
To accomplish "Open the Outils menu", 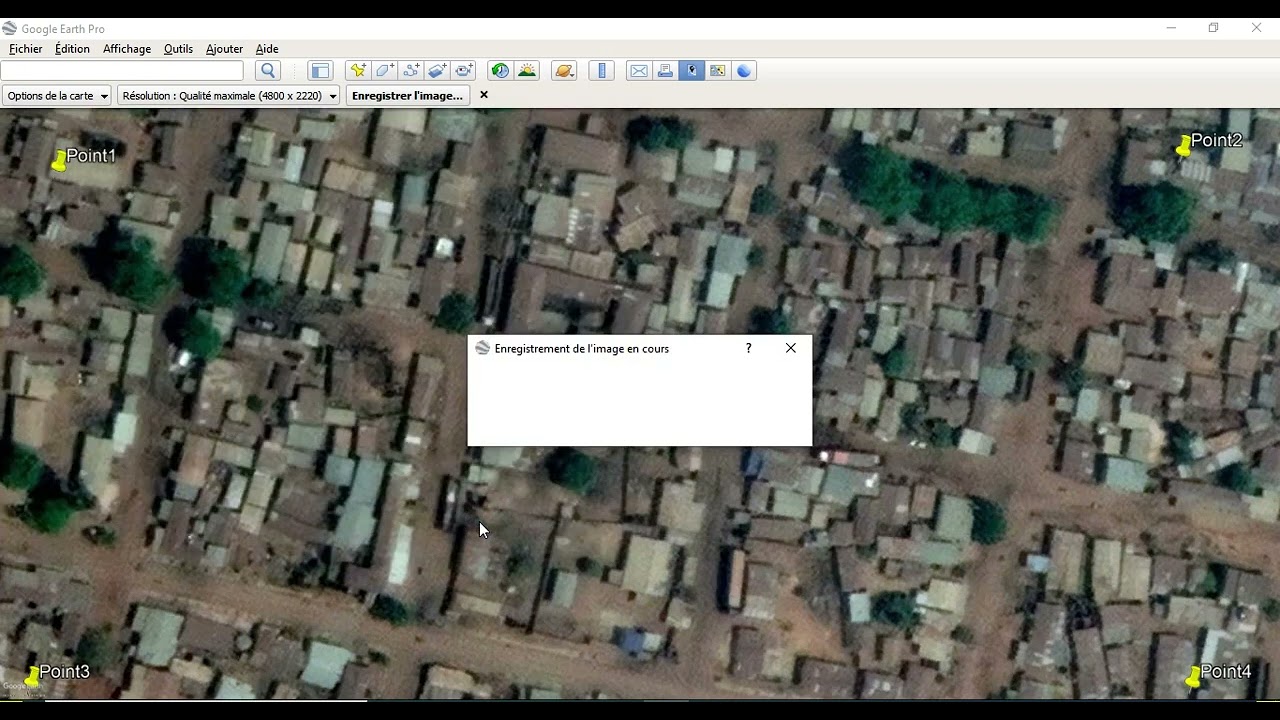I will coord(178,49).
